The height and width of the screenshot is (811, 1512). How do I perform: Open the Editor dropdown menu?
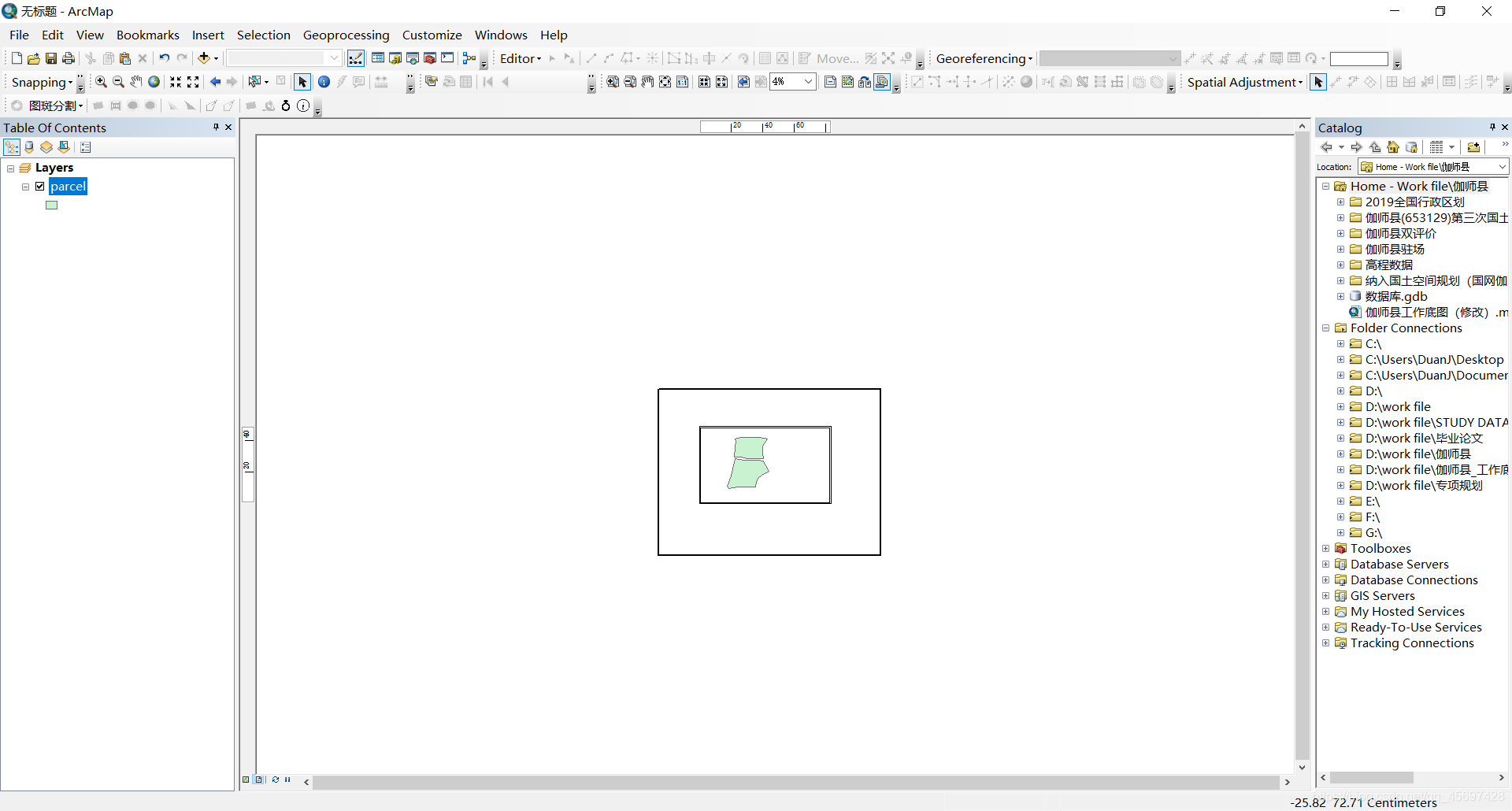click(521, 58)
